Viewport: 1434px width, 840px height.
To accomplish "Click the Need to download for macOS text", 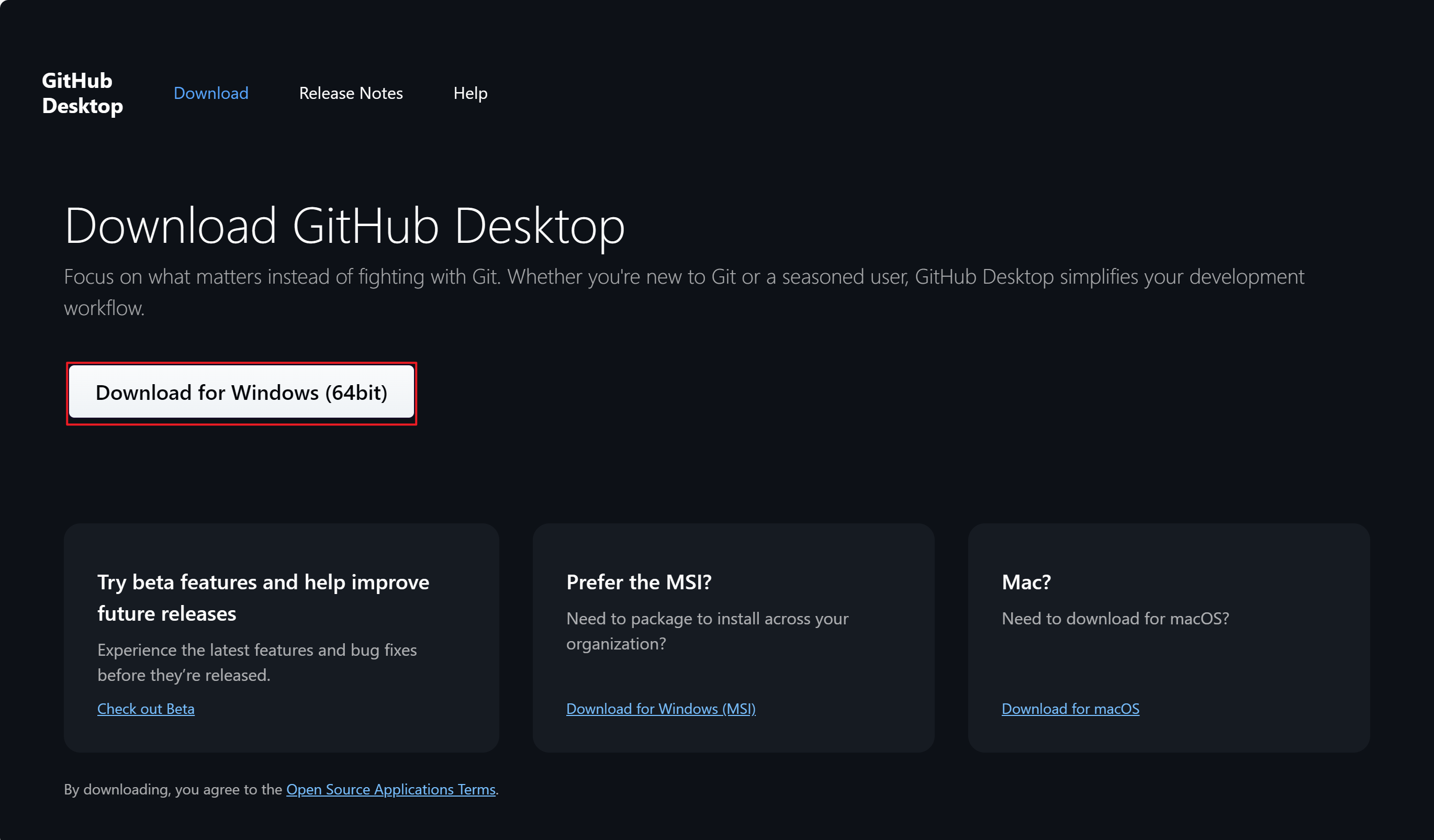I will 1115,619.
